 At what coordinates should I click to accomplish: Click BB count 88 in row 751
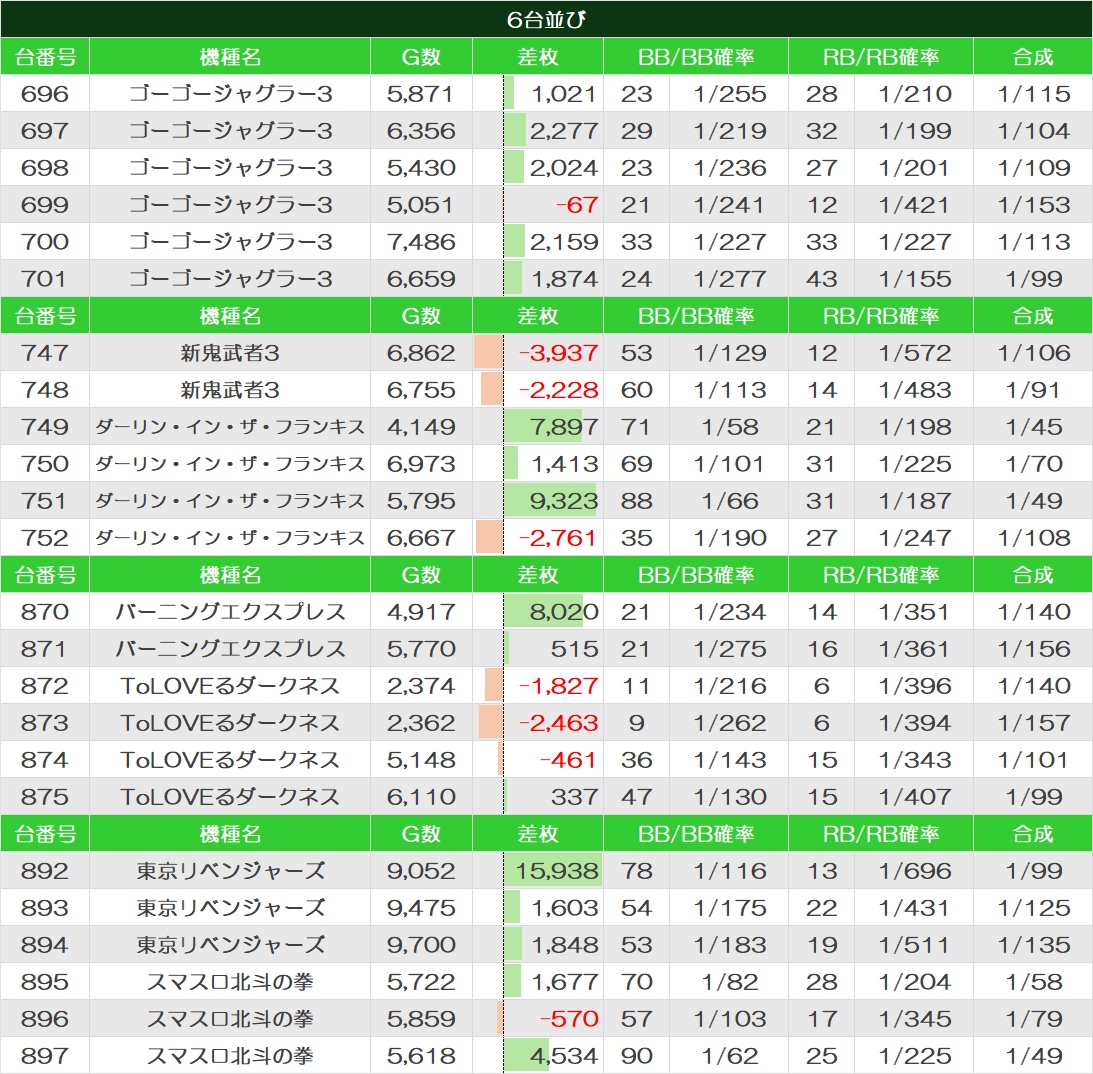[636, 500]
